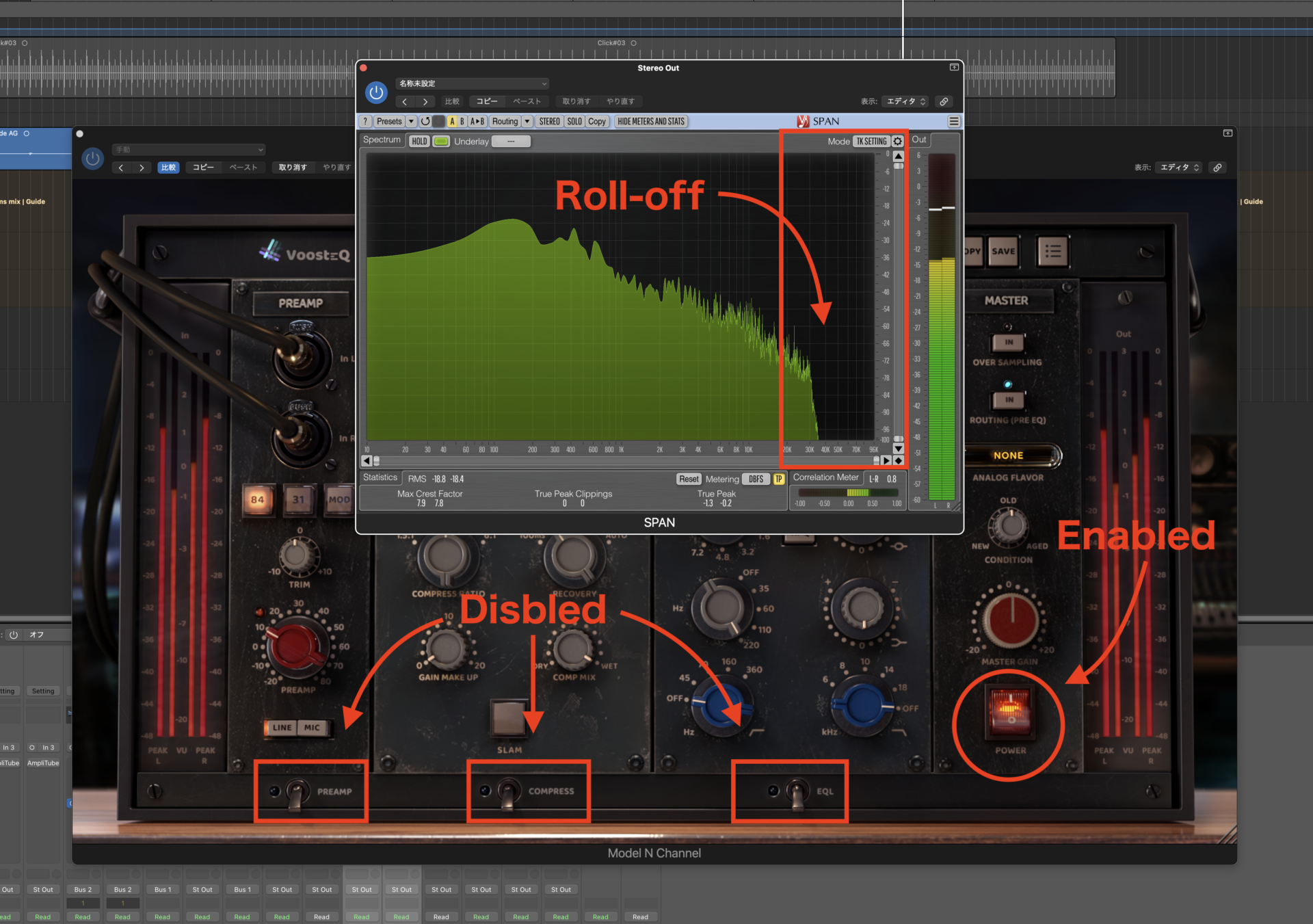Viewport: 1313px width, 924px height.
Task: Click previous preset arrow in Model N window header
Action: tap(121, 168)
